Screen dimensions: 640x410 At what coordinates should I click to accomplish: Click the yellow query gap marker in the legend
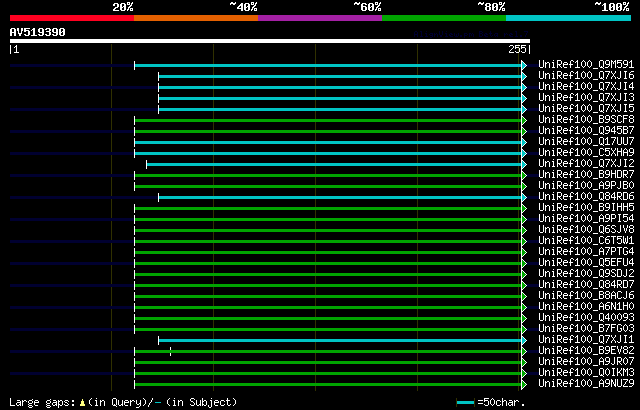[x=82, y=403]
